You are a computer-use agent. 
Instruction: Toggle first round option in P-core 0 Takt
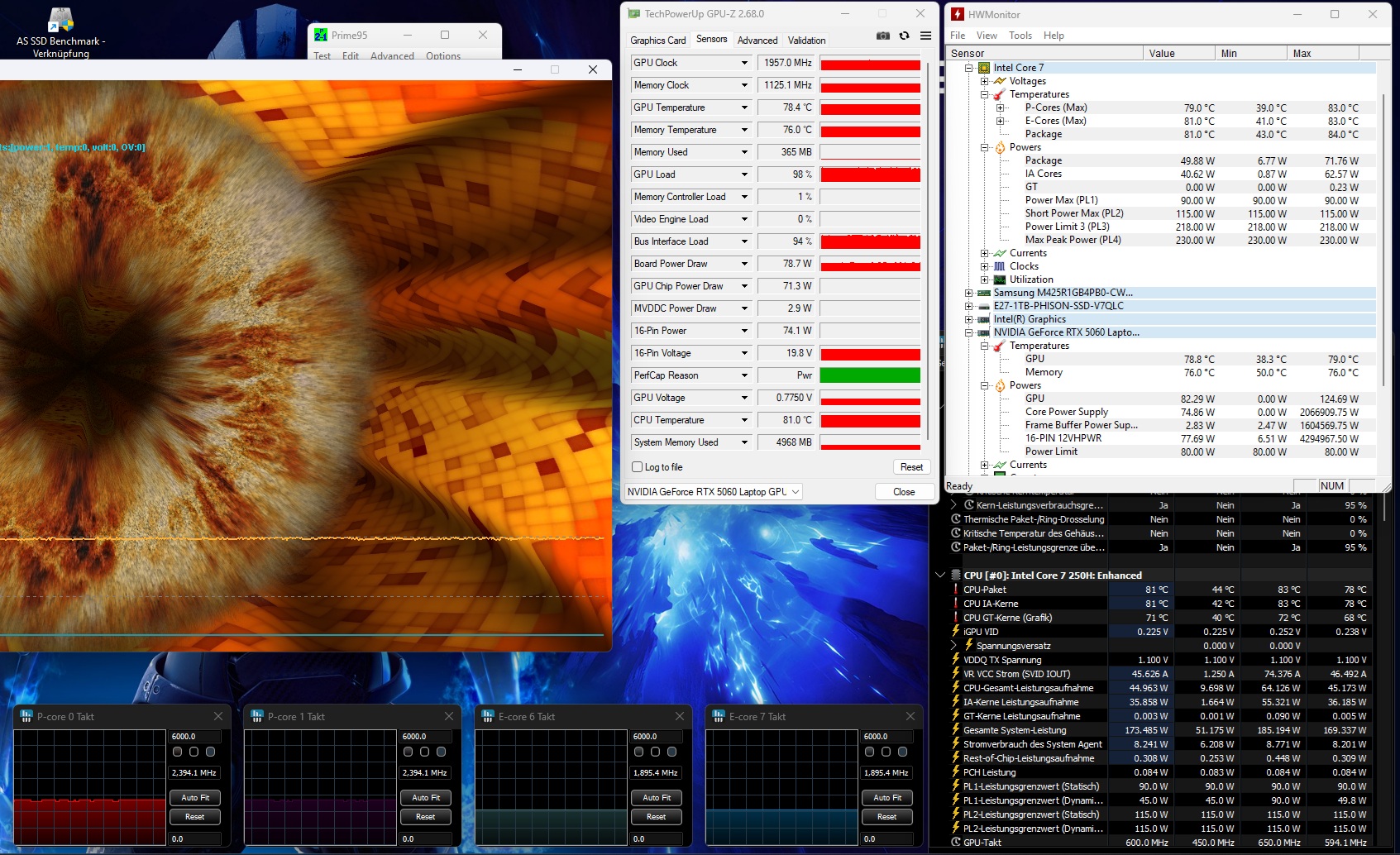[x=177, y=752]
